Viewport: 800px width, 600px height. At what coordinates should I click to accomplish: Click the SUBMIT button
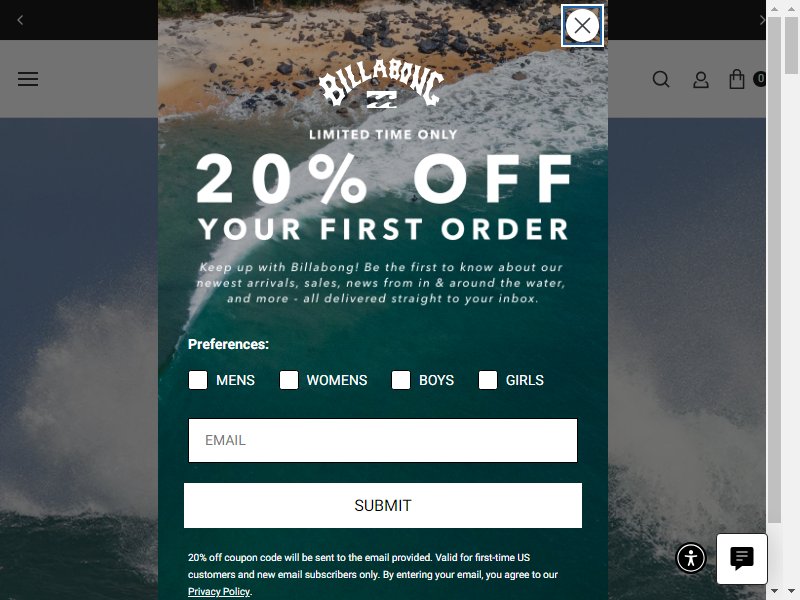point(383,505)
